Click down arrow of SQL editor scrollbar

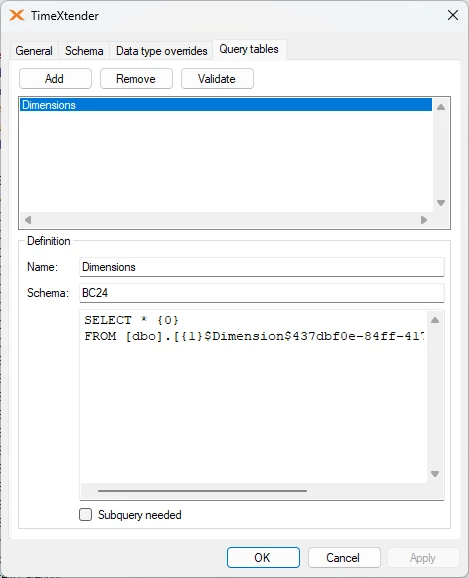click(x=435, y=474)
